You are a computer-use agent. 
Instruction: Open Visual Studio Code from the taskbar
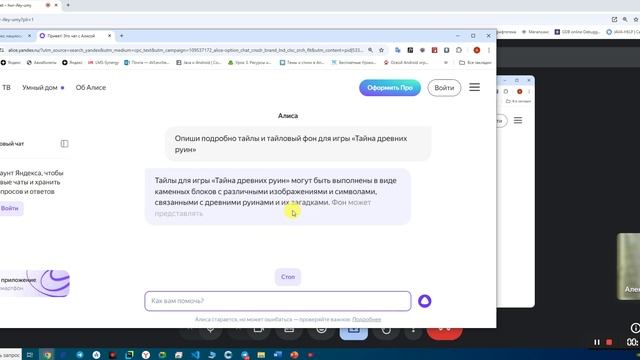point(195,355)
